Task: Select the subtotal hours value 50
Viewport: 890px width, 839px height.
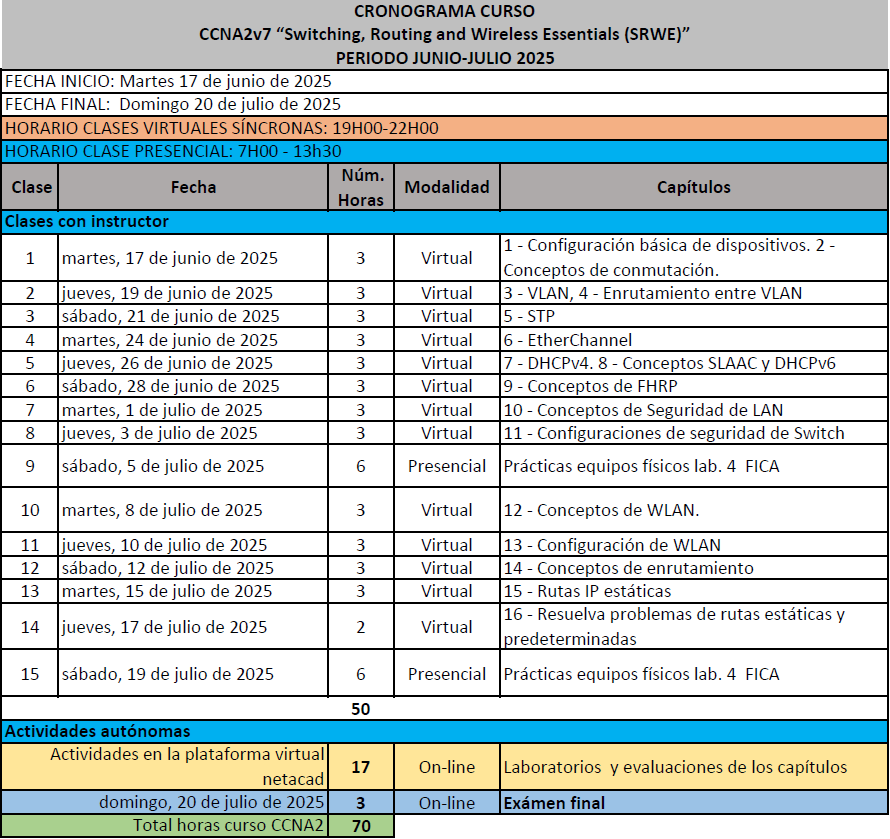Action: point(361,709)
